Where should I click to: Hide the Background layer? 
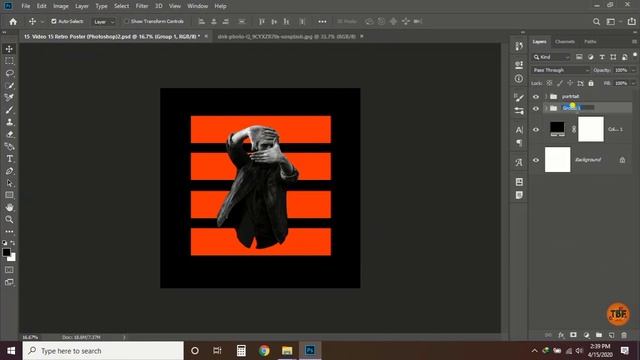[x=536, y=160]
